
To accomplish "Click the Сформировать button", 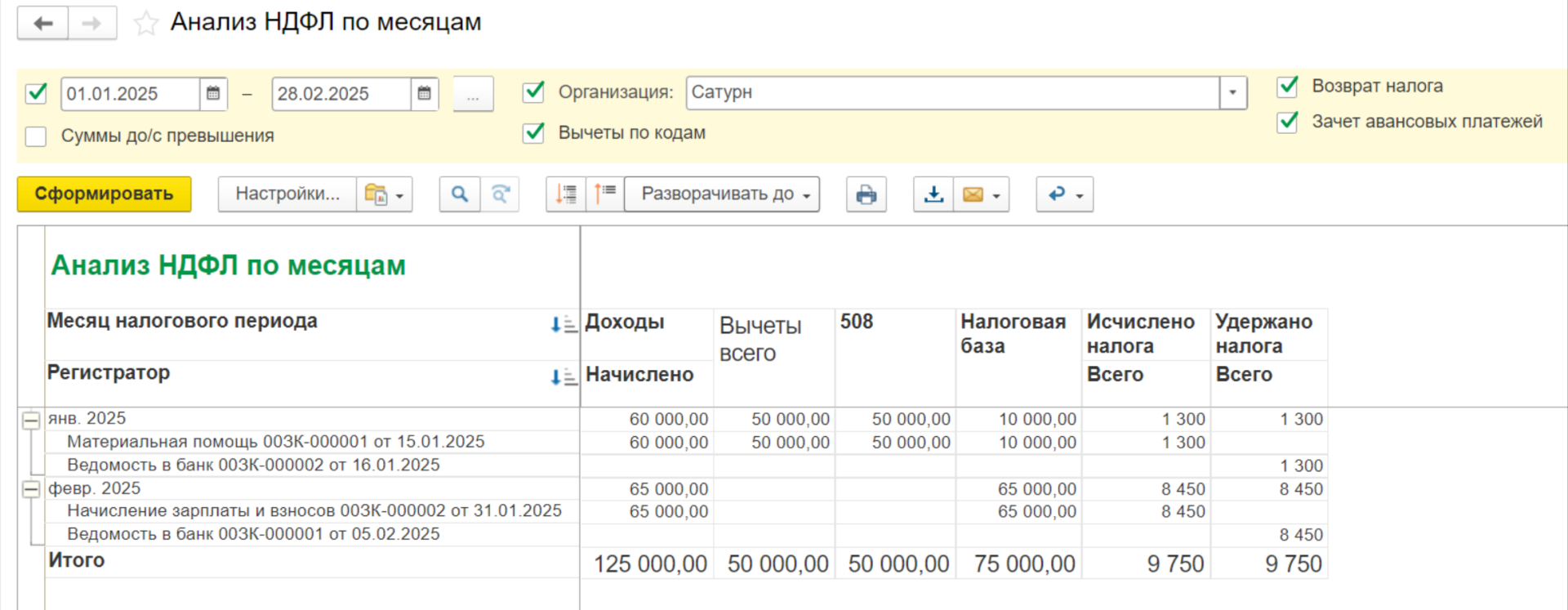I will pos(105,194).
